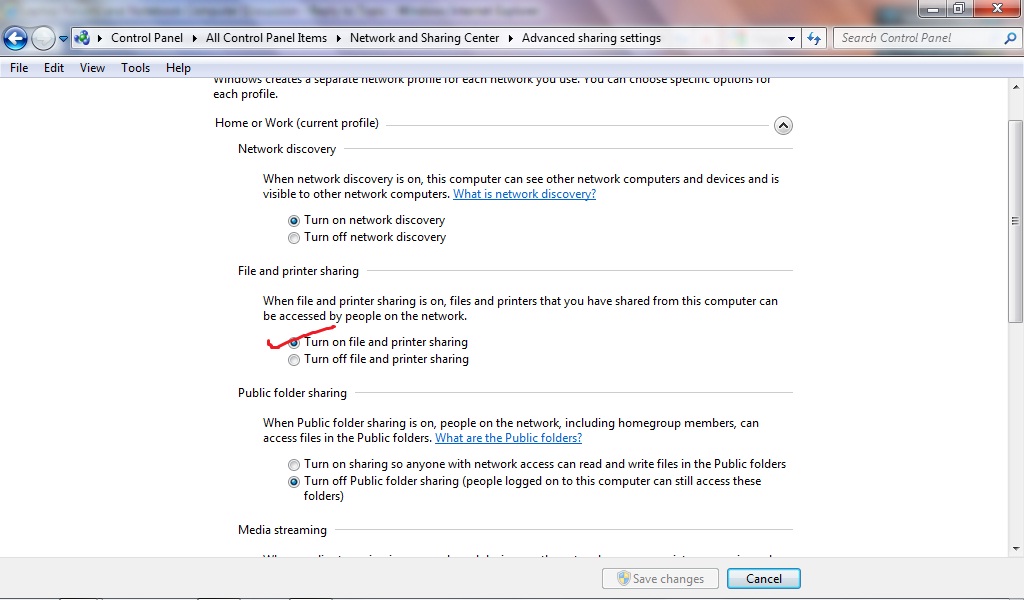Image resolution: width=1024 pixels, height=600 pixels.
Task: Click the 'File and printer sharing' heading
Action: pyautogui.click(x=298, y=271)
